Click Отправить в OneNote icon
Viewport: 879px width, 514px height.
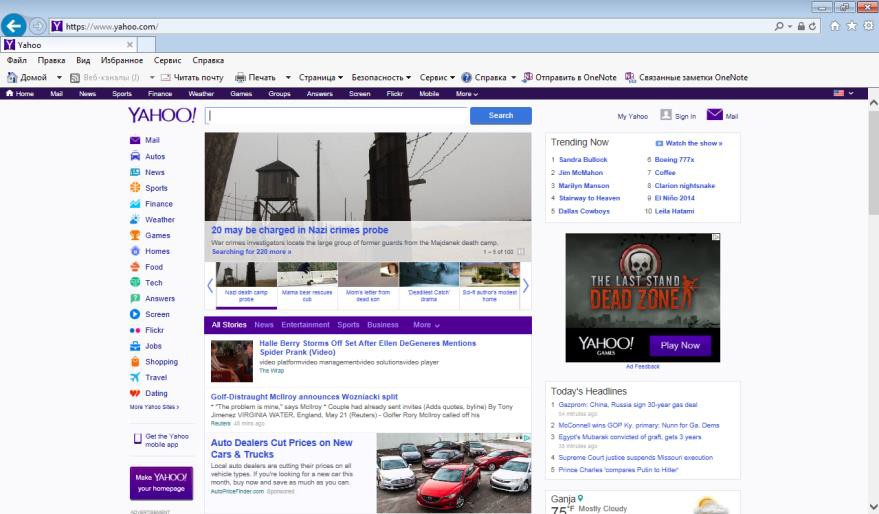[x=528, y=77]
